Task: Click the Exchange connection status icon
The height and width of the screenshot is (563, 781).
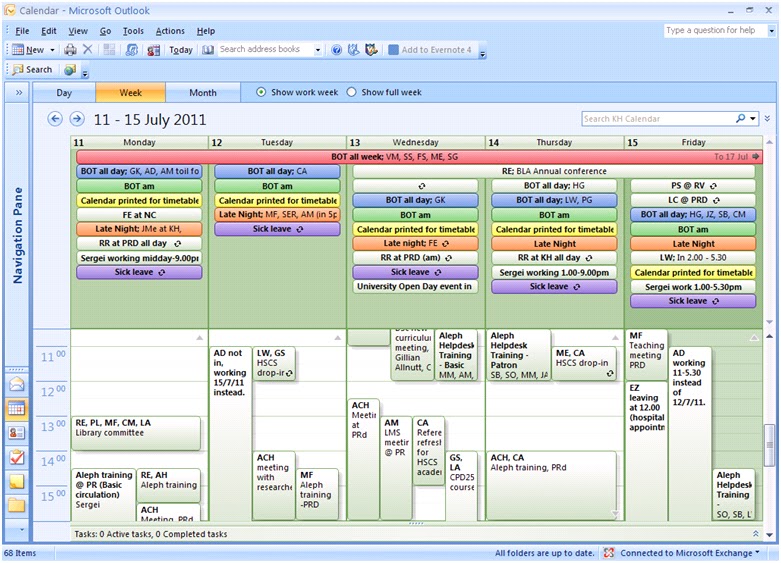Action: [609, 553]
